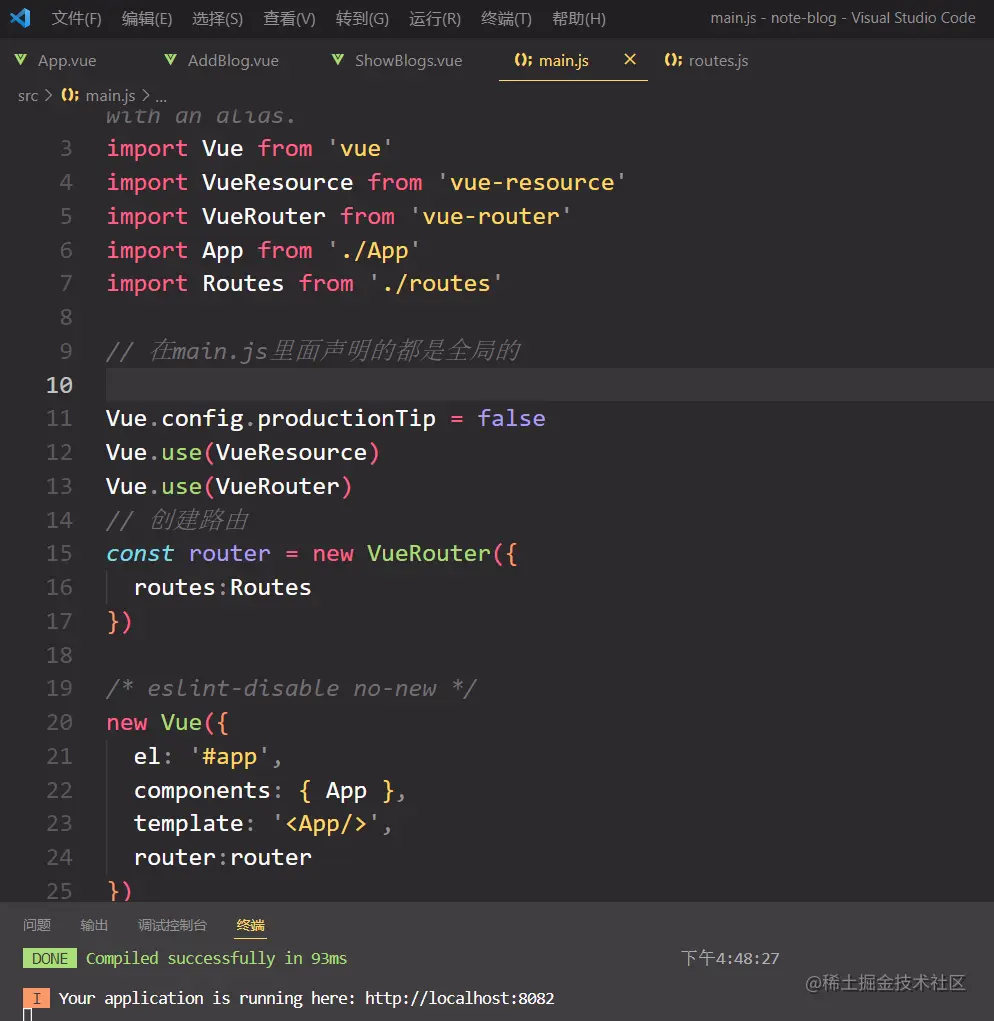Place cursor on empty highlighted line 10

(x=549, y=385)
